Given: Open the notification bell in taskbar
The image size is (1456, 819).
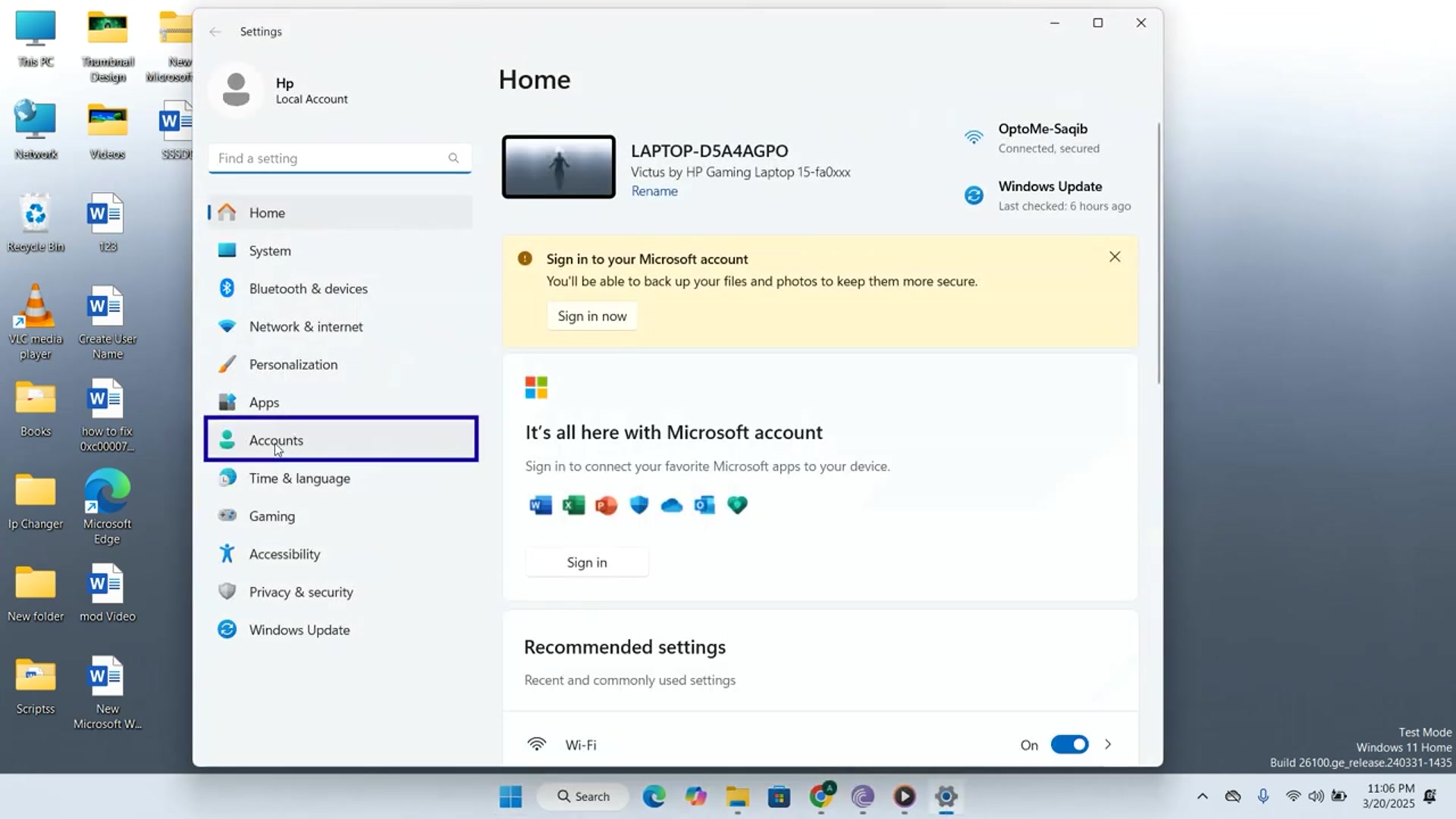Looking at the screenshot, I should point(1430,796).
